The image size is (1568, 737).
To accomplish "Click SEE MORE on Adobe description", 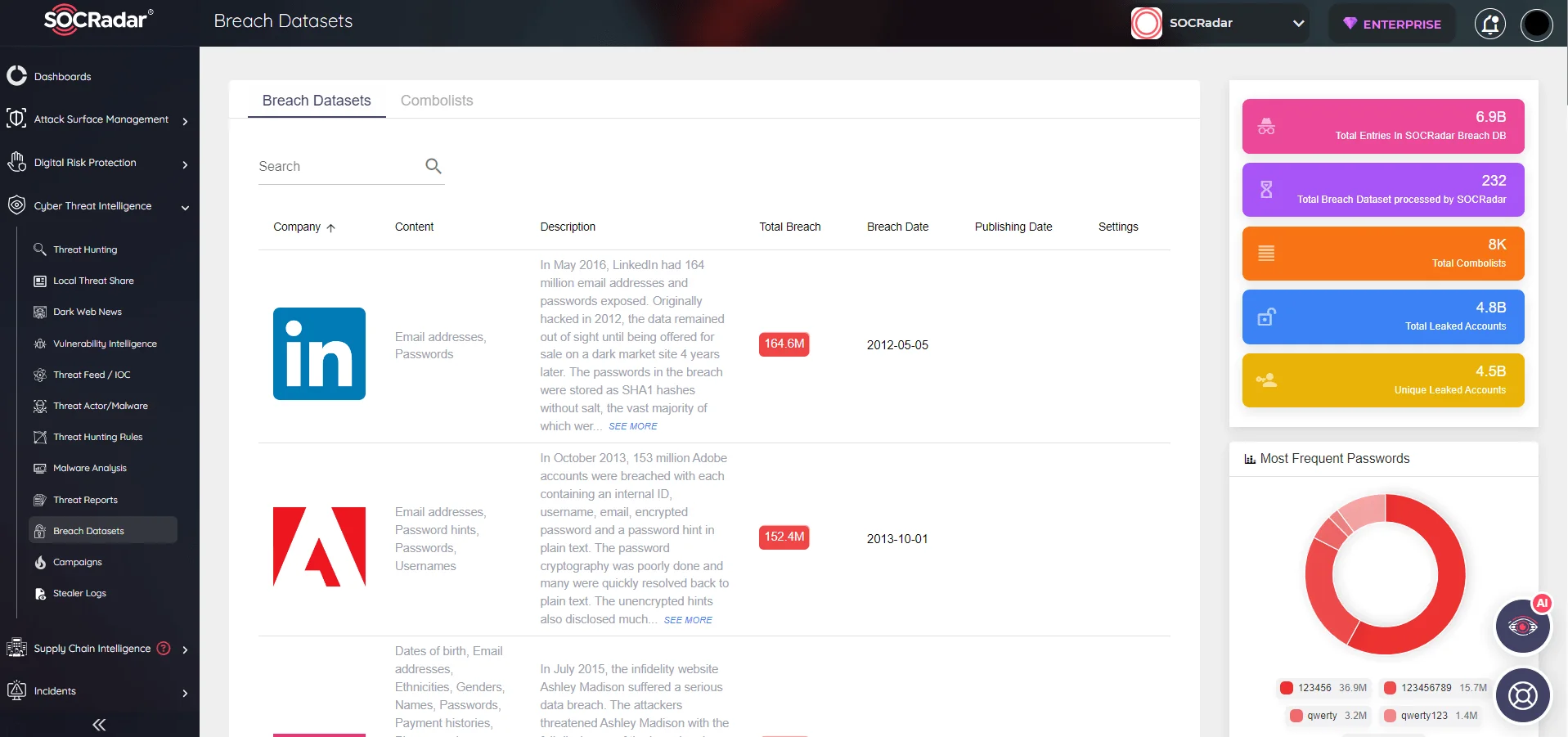I will [688, 620].
